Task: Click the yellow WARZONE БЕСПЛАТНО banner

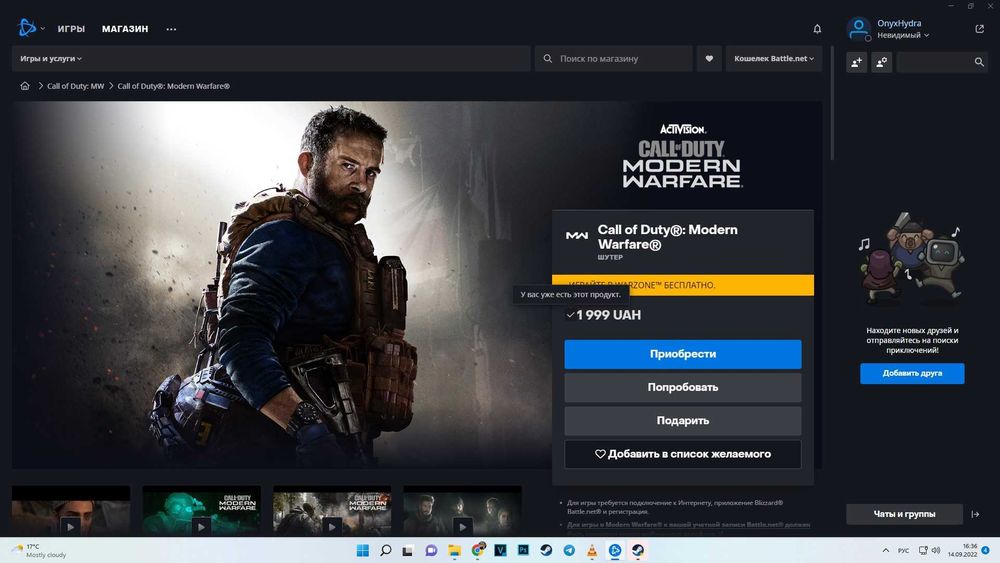Action: 682,285
